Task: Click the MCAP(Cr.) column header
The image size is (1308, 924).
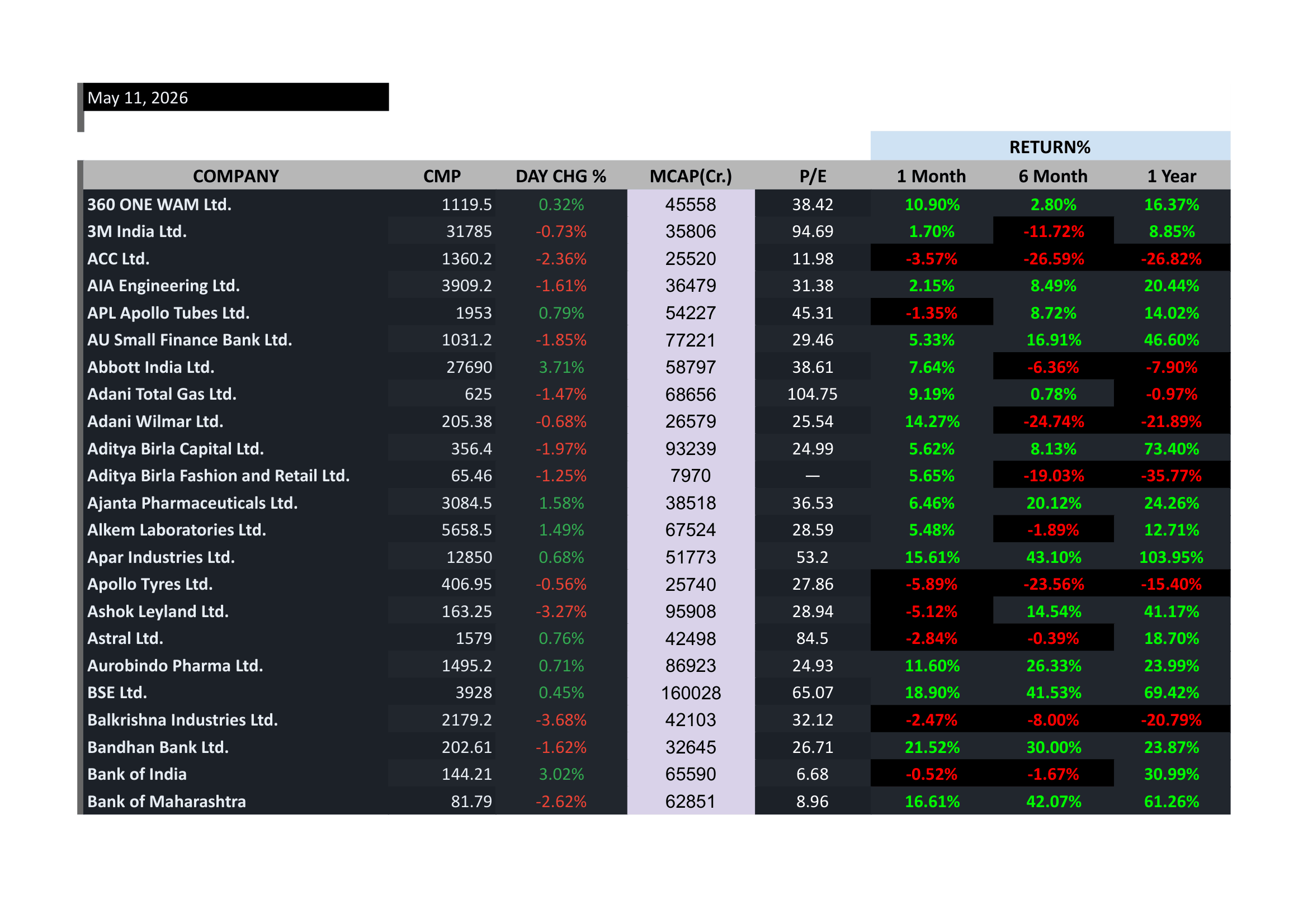Action: pos(691,176)
